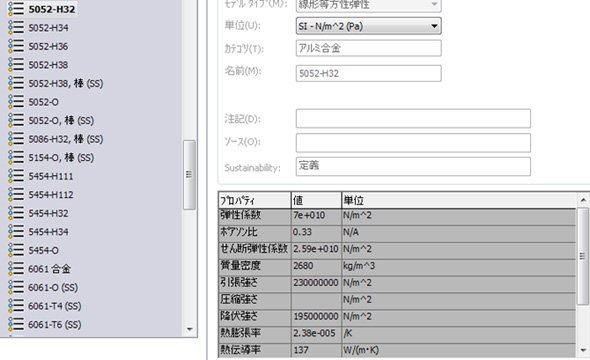Select the 6061-T4 (SS) material

(55, 306)
